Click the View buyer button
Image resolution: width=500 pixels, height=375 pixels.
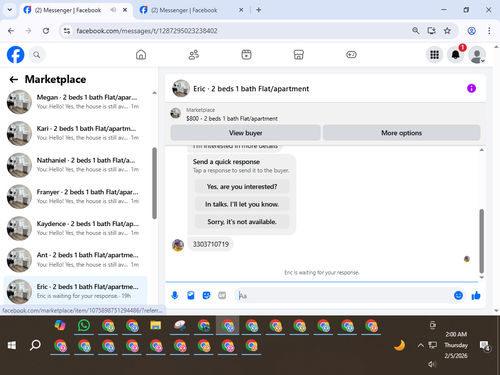click(245, 133)
